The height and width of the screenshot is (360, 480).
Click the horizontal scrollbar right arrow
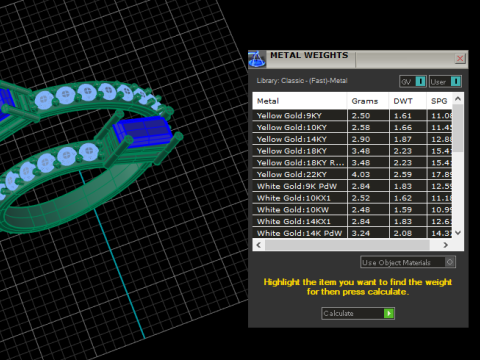pos(446,245)
